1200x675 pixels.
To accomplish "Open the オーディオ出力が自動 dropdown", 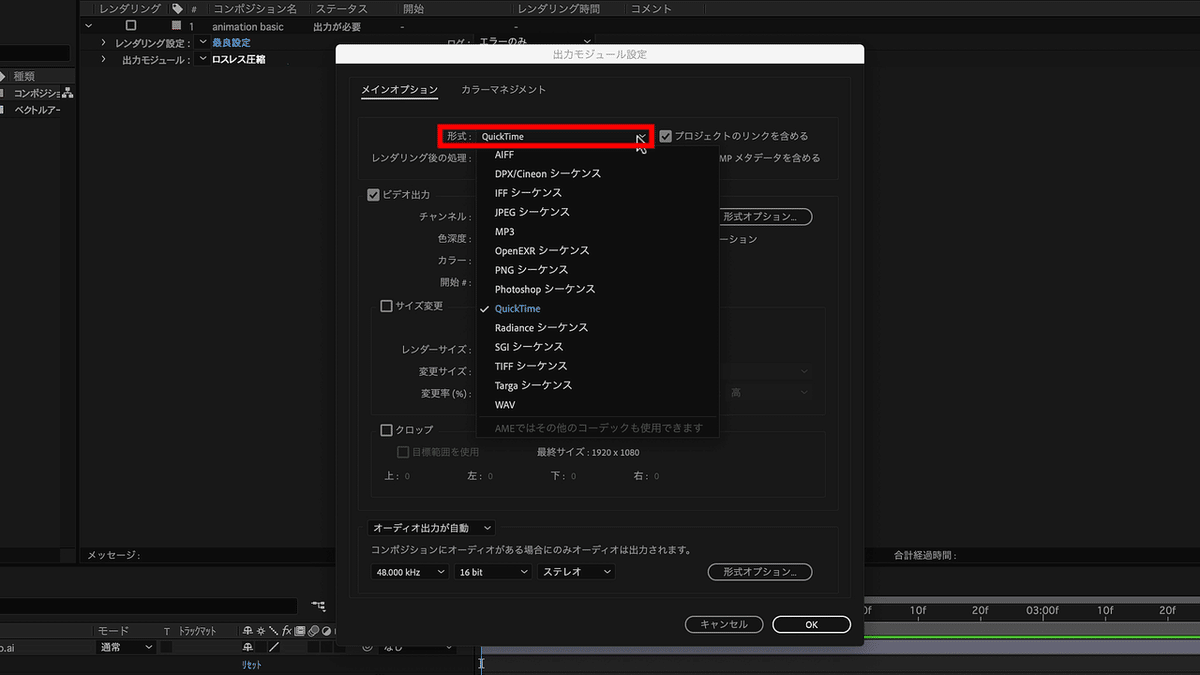I will pos(432,527).
